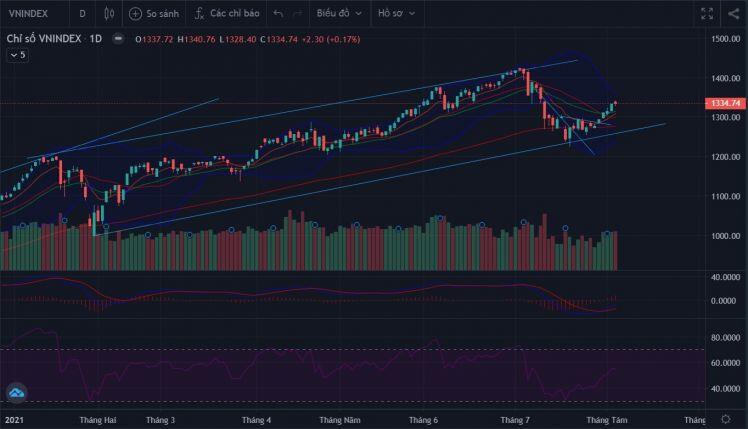
Task: Click the redo arrow icon
Action: tap(298, 14)
